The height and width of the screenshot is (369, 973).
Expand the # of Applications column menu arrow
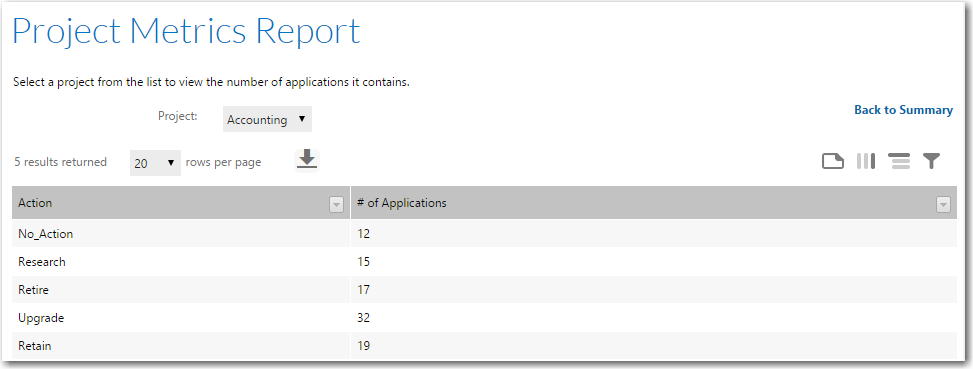pyautogui.click(x=943, y=205)
